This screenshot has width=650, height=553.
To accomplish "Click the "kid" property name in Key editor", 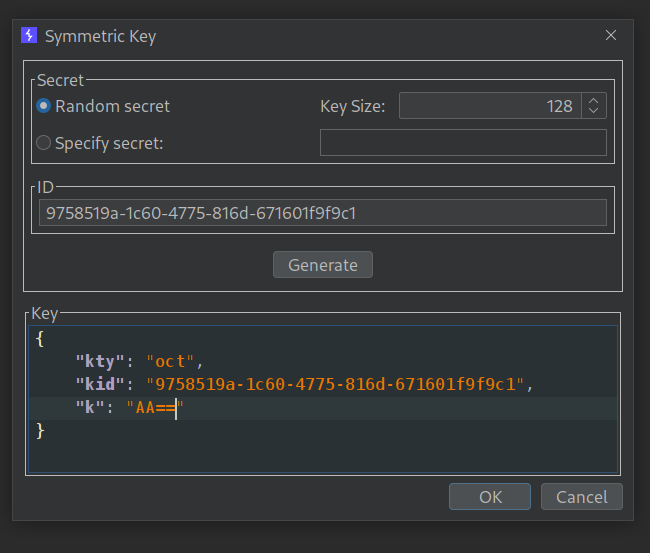I will [101, 384].
